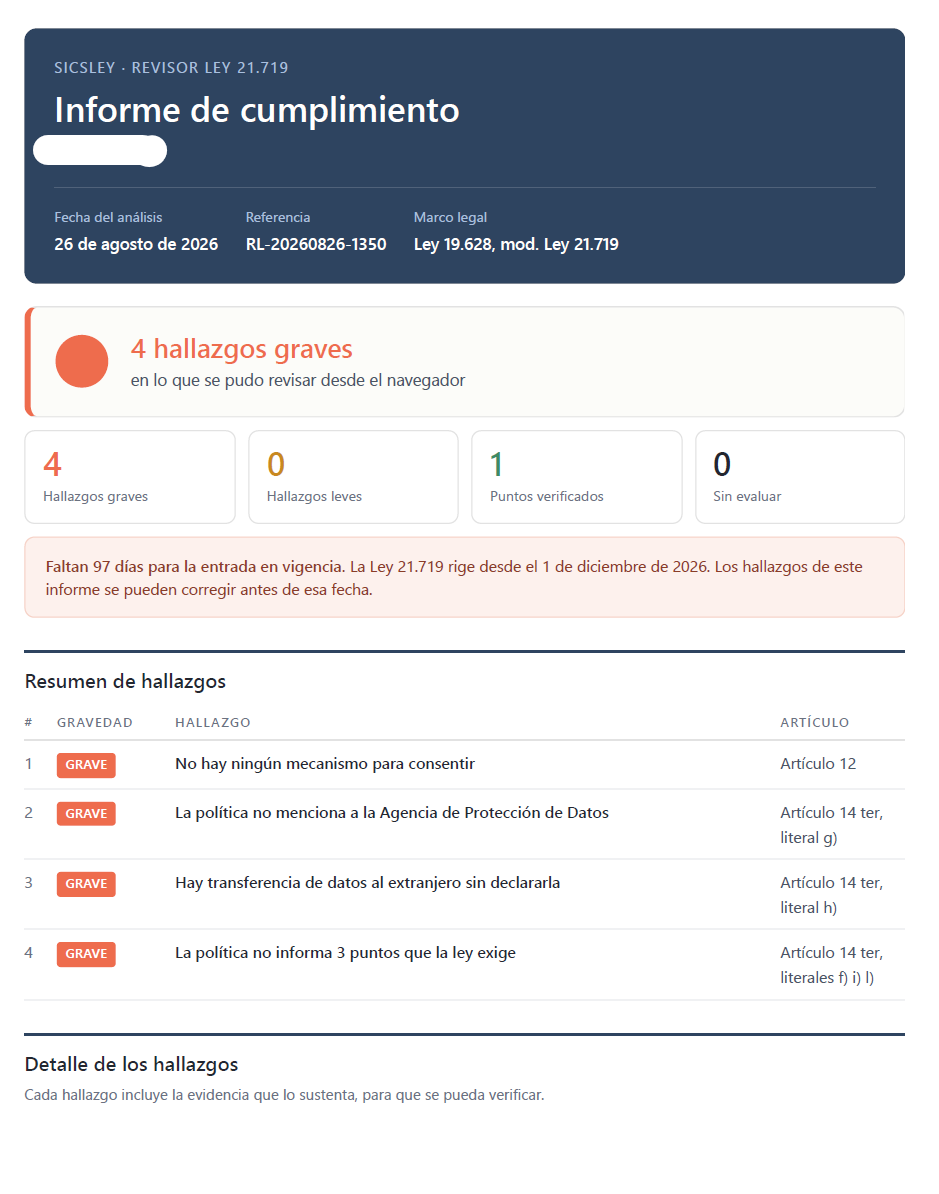939x1194 pixels.
Task: Click the row number 1 cell
Action: 29,764
